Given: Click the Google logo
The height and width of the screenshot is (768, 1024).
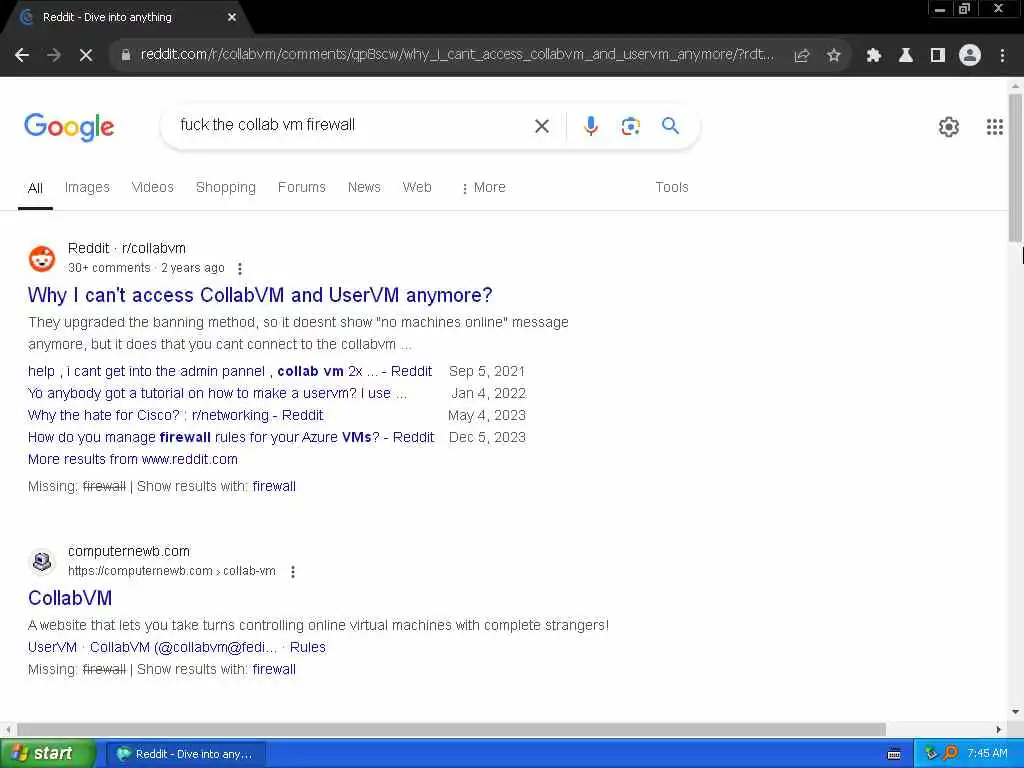Looking at the screenshot, I should (69, 127).
